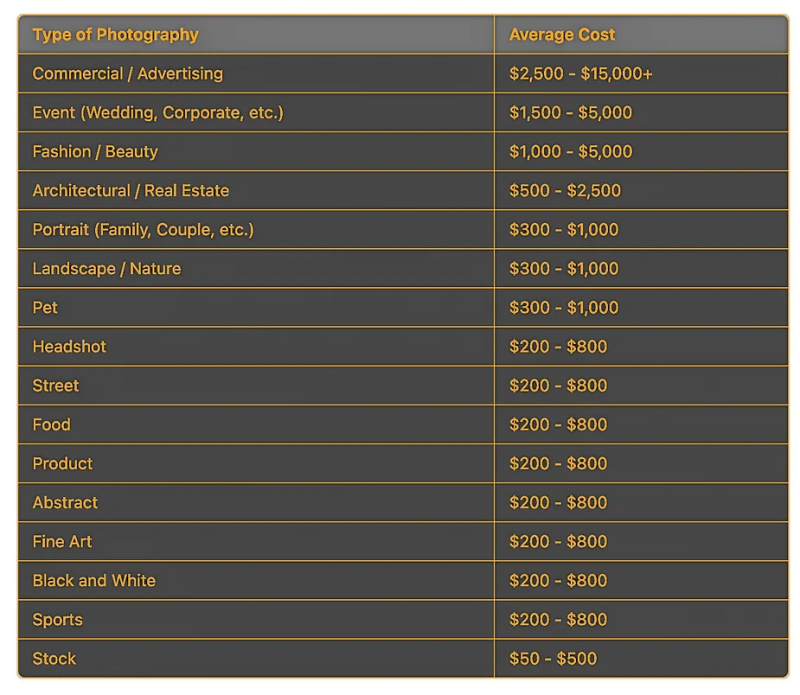Select the "Street" photography cell
The image size is (800, 695).
tap(55, 386)
